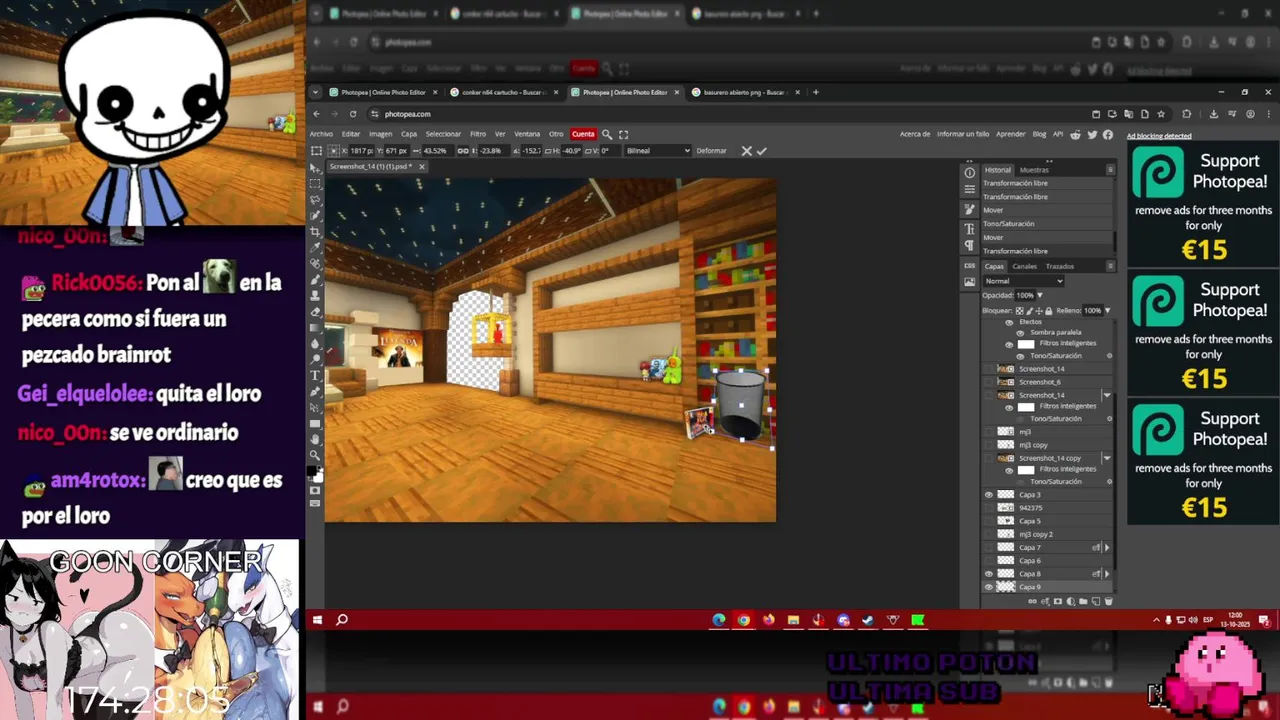Show the Capa 7 layer
The image size is (1280, 720).
click(989, 548)
